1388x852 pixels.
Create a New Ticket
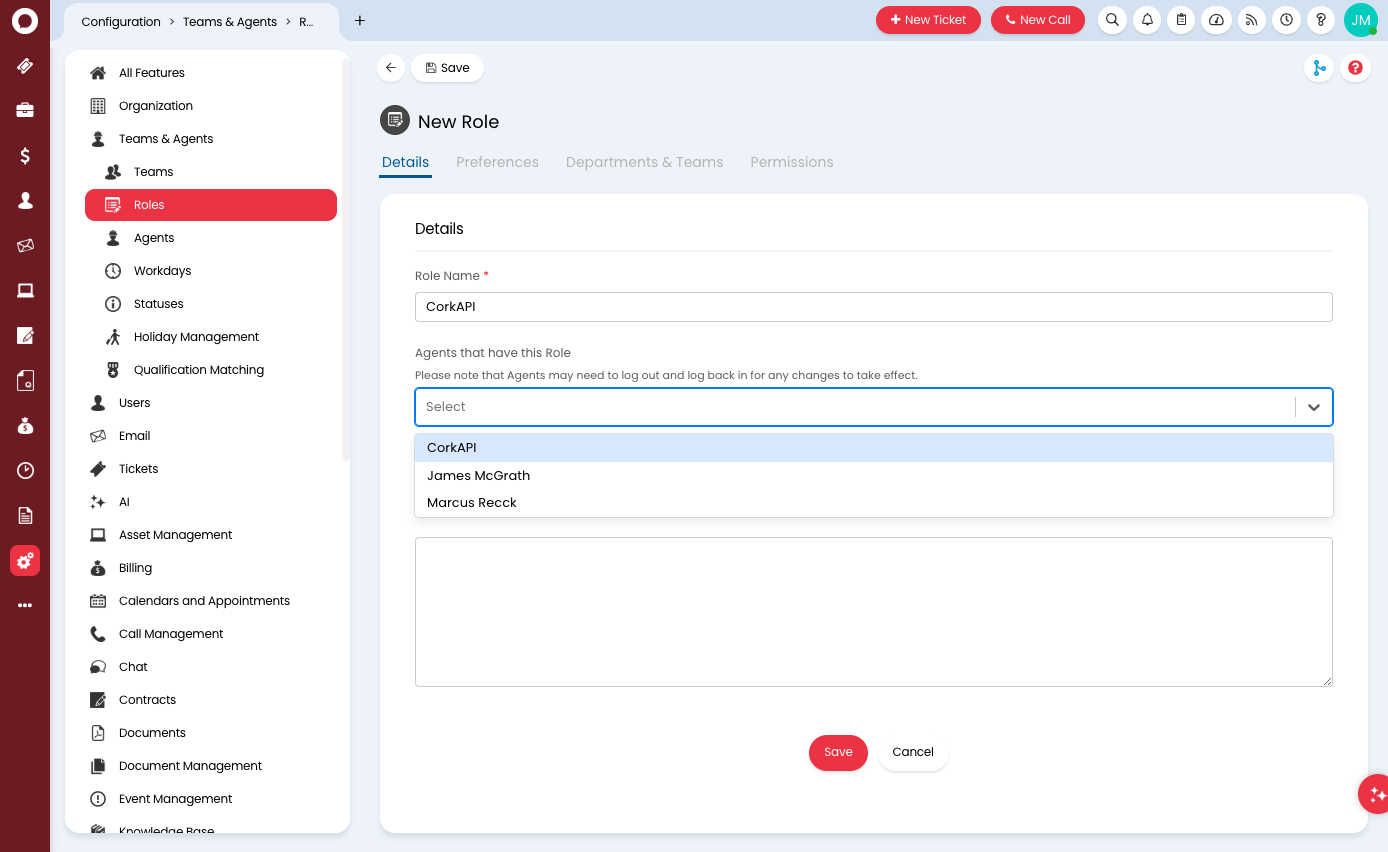coord(928,20)
